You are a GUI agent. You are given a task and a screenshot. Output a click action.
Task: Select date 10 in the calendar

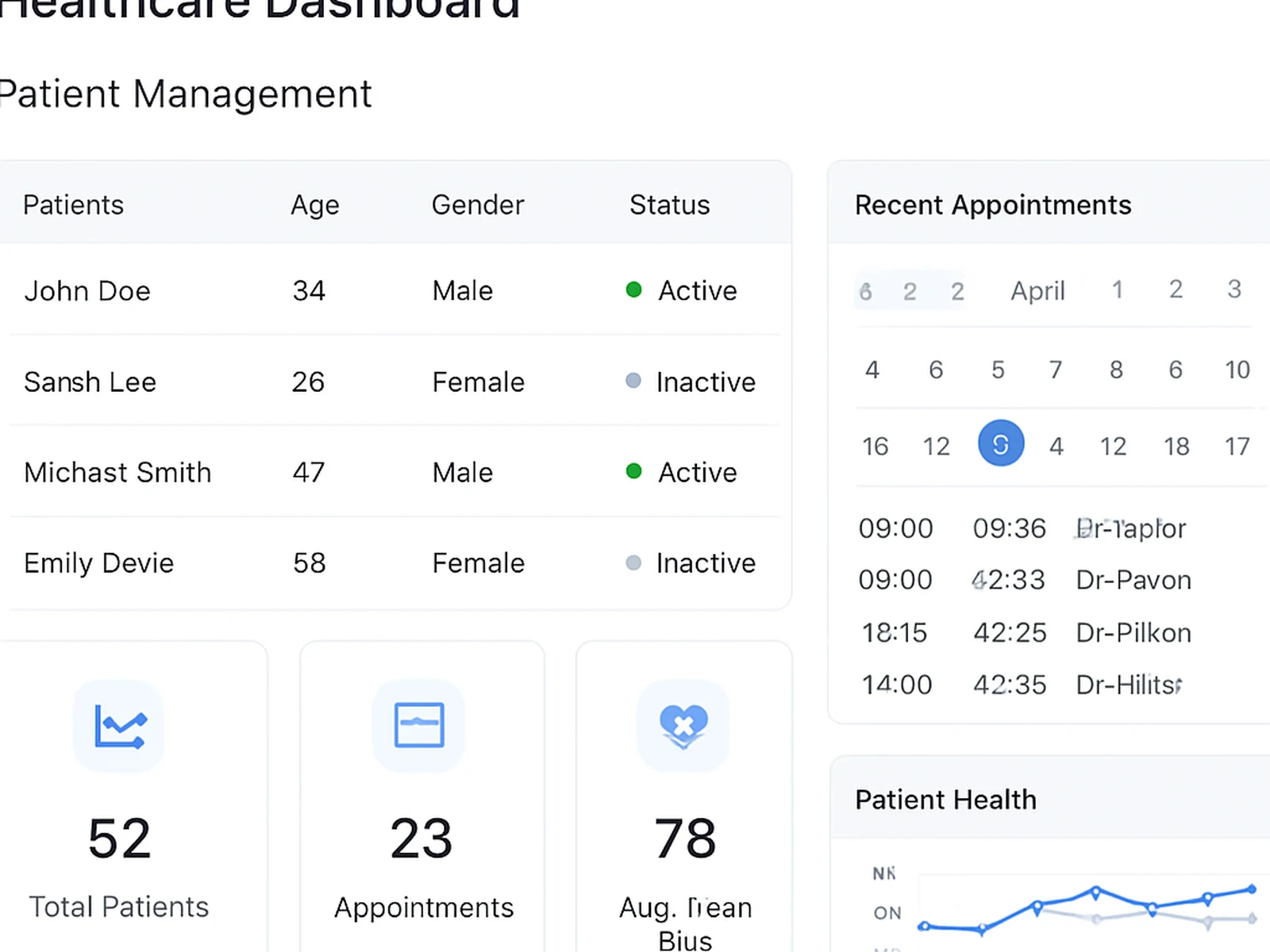point(1237,370)
